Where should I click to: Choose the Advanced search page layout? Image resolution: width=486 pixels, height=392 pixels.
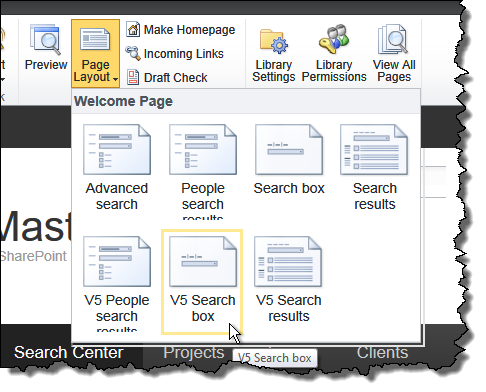[x=117, y=168]
